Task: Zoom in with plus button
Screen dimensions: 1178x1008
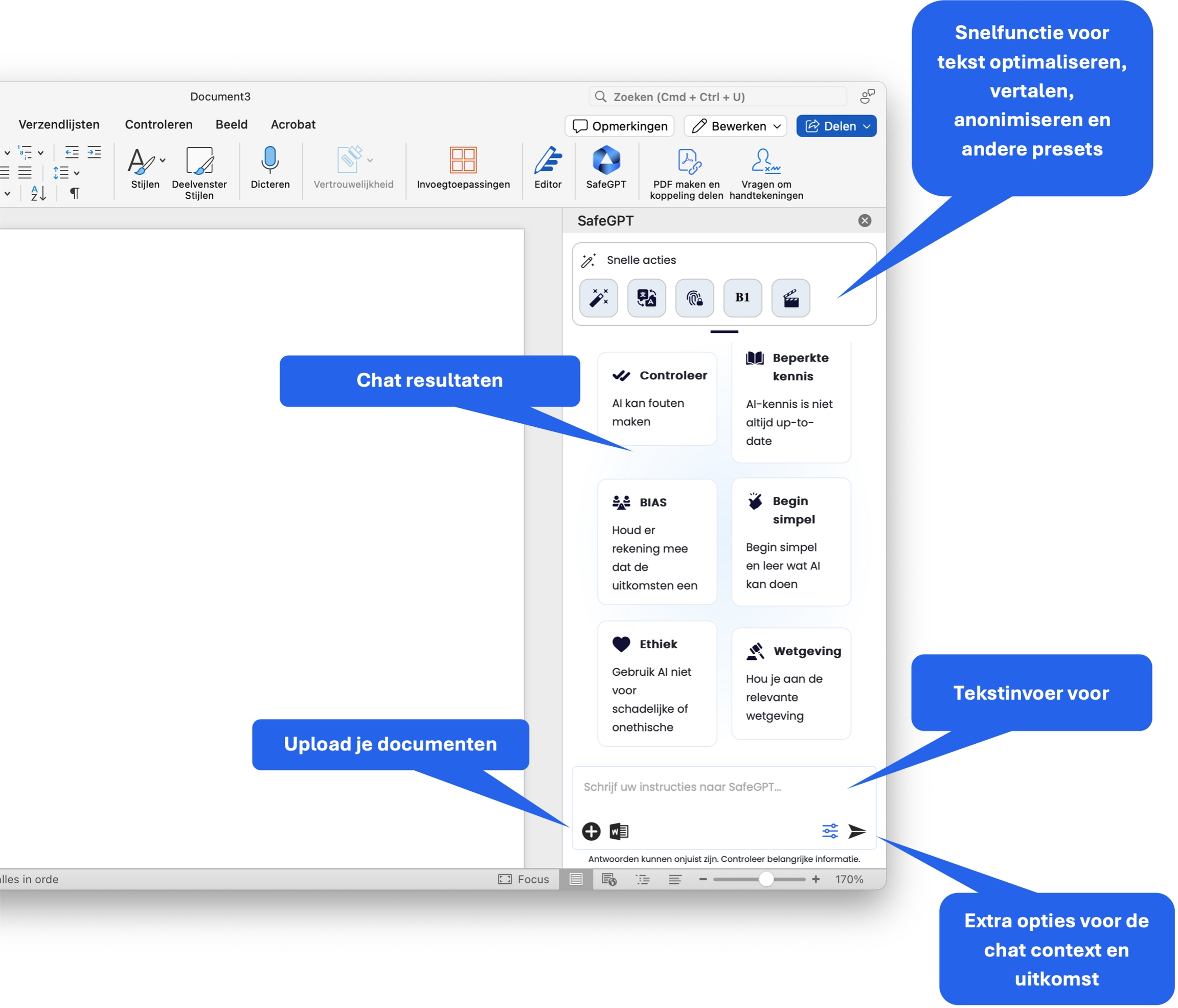Action: pos(816,879)
